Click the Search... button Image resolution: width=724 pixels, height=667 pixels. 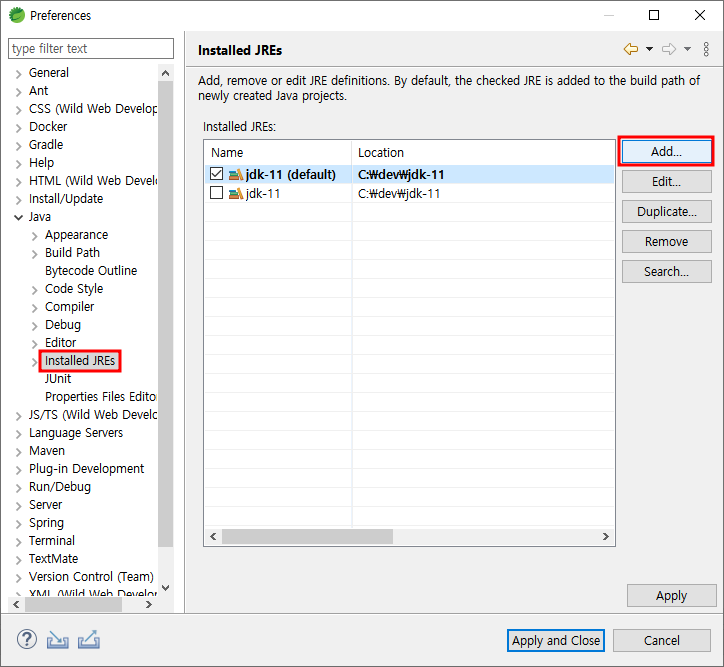click(666, 271)
